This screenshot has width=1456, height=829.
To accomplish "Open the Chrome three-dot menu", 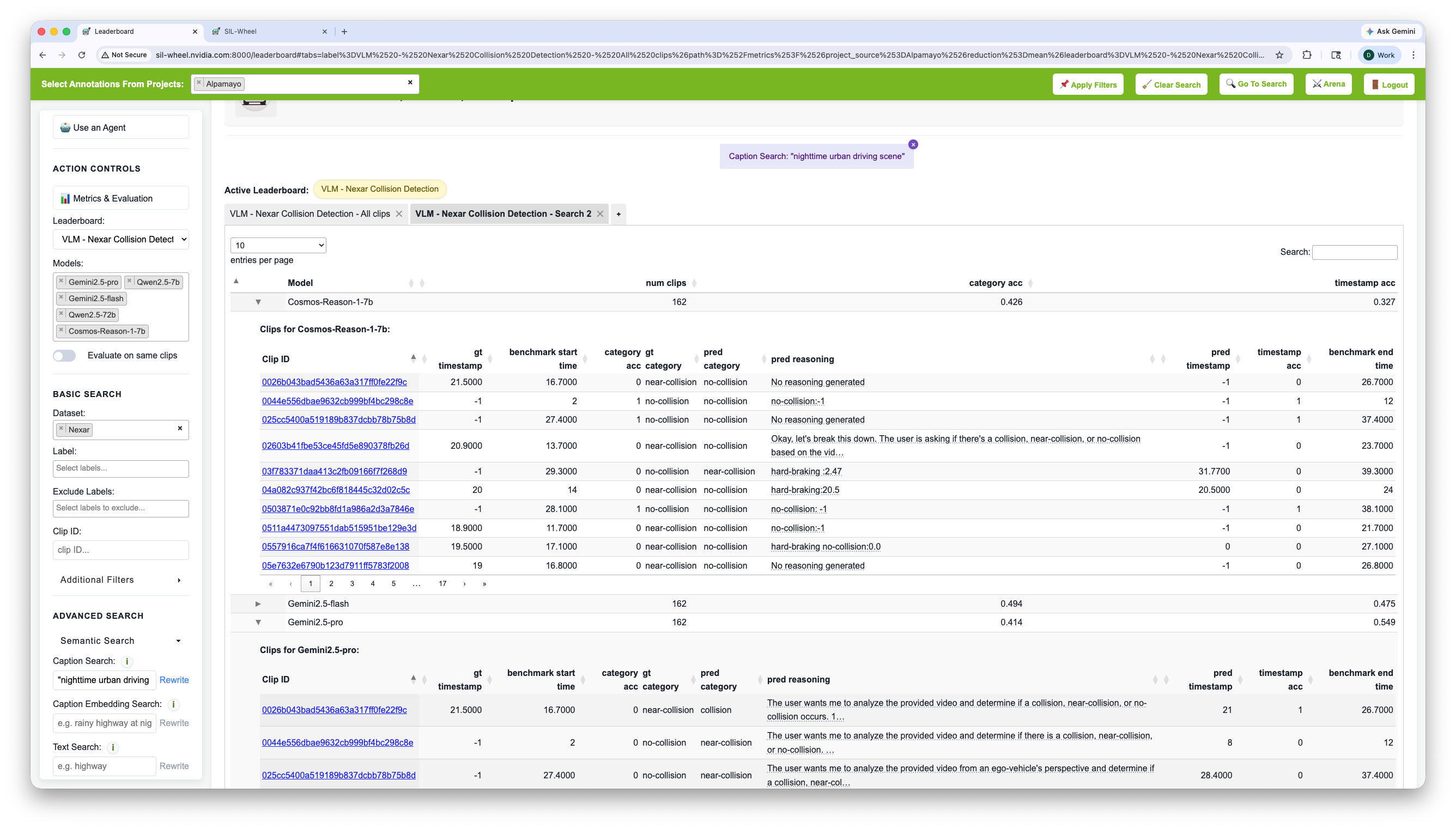I will 1413,55.
